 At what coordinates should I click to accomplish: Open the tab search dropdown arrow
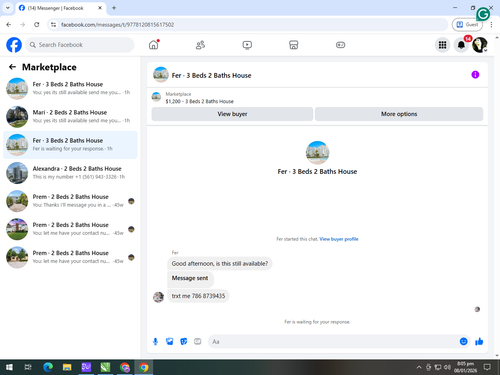click(8, 8)
